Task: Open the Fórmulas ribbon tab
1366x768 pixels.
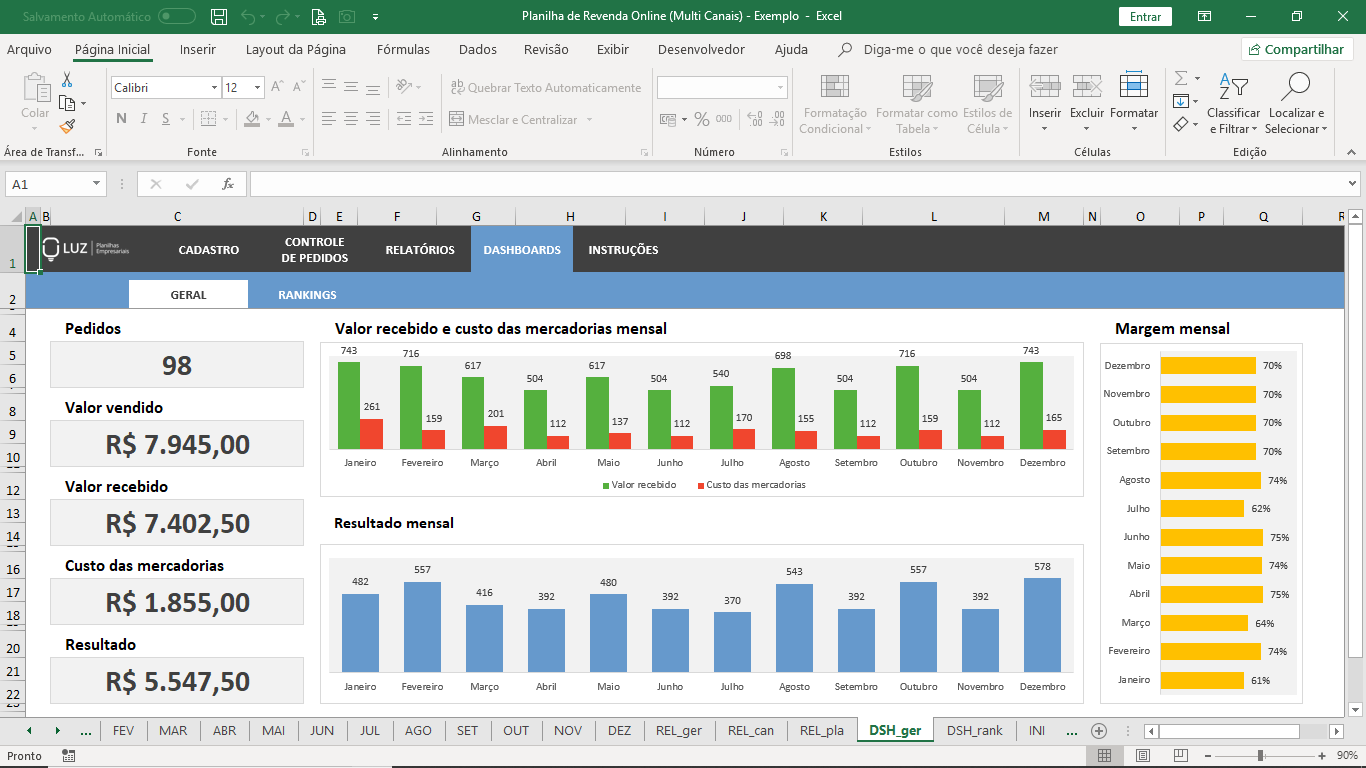Action: tap(403, 49)
